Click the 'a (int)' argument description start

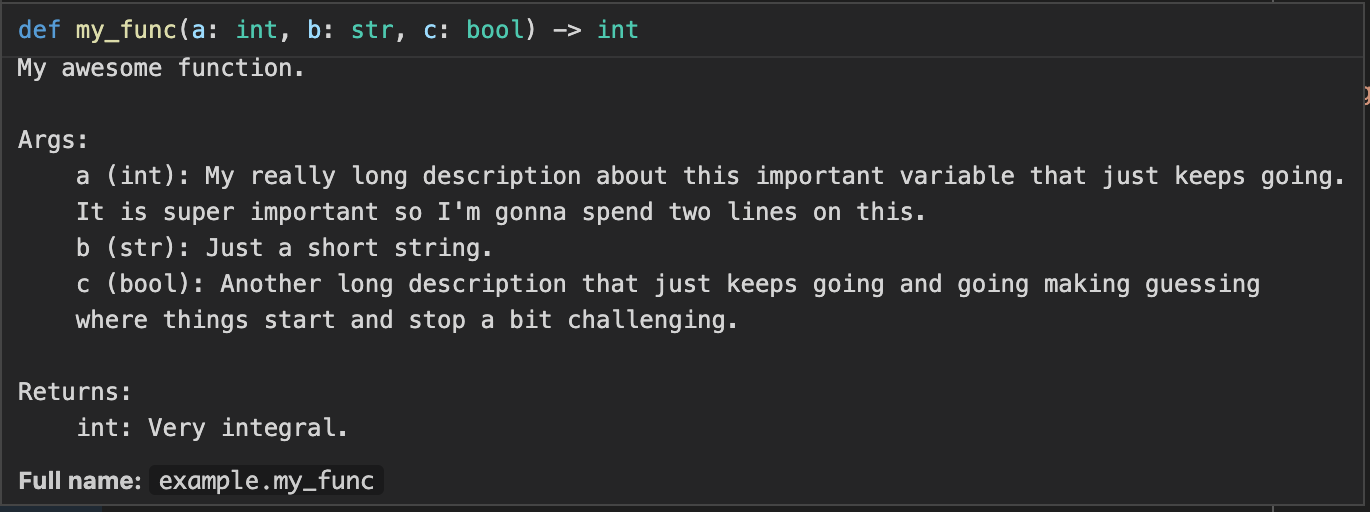[x=133, y=176]
